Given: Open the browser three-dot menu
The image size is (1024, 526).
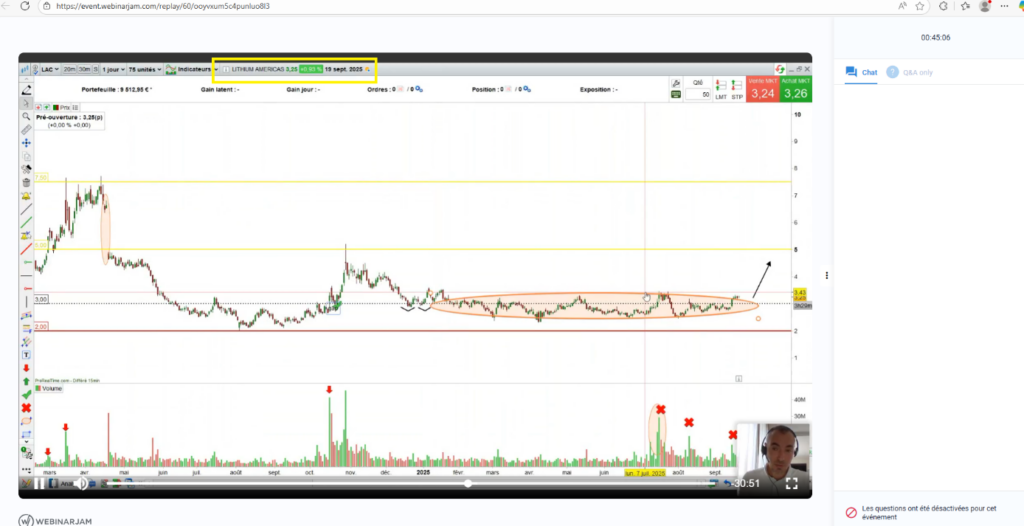Looking at the screenshot, I should [x=1004, y=6].
